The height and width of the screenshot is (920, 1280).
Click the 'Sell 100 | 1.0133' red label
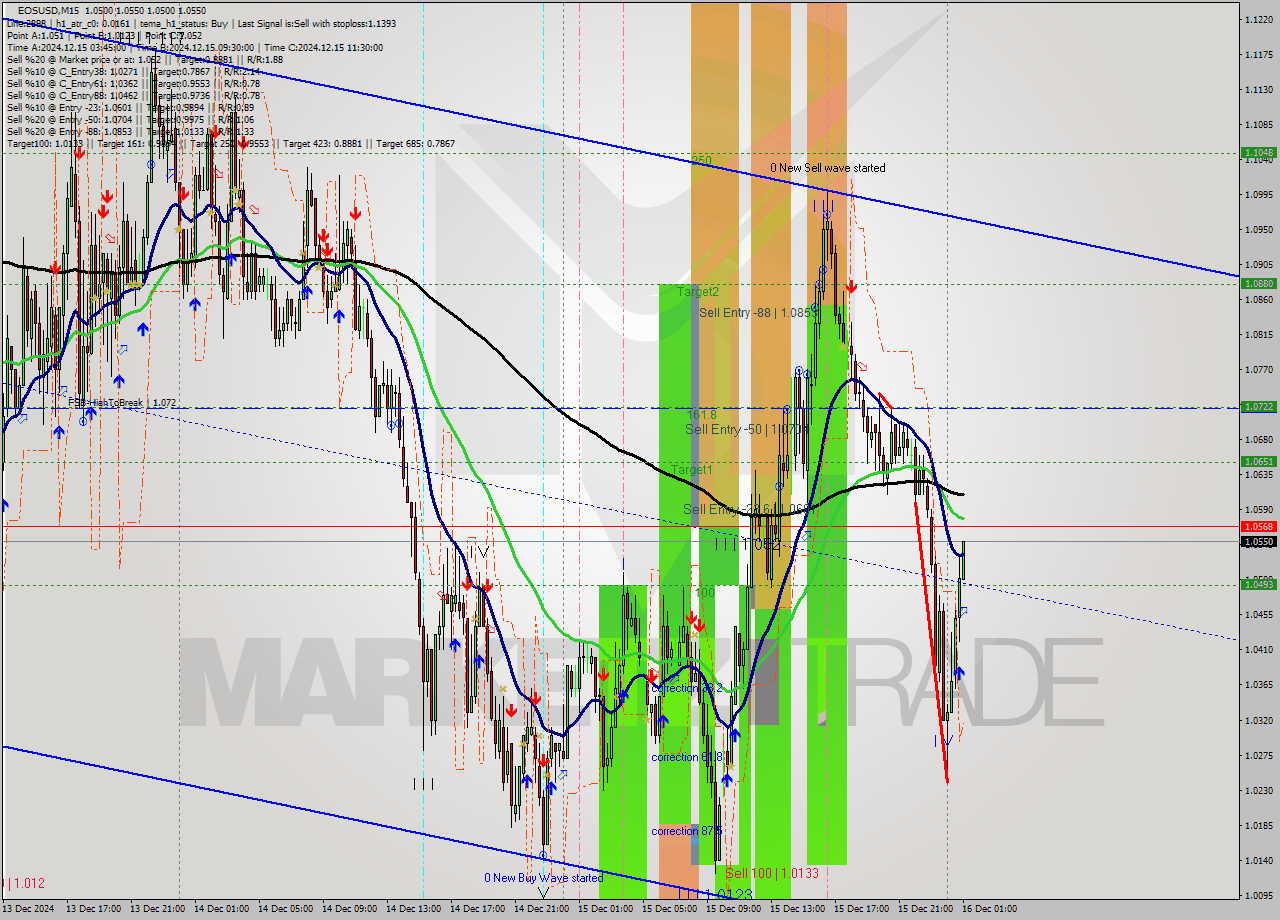[772, 873]
